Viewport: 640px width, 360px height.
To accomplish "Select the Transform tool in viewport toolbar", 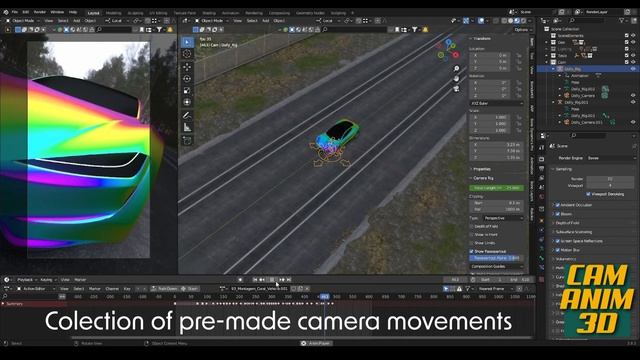I will [x=187, y=102].
